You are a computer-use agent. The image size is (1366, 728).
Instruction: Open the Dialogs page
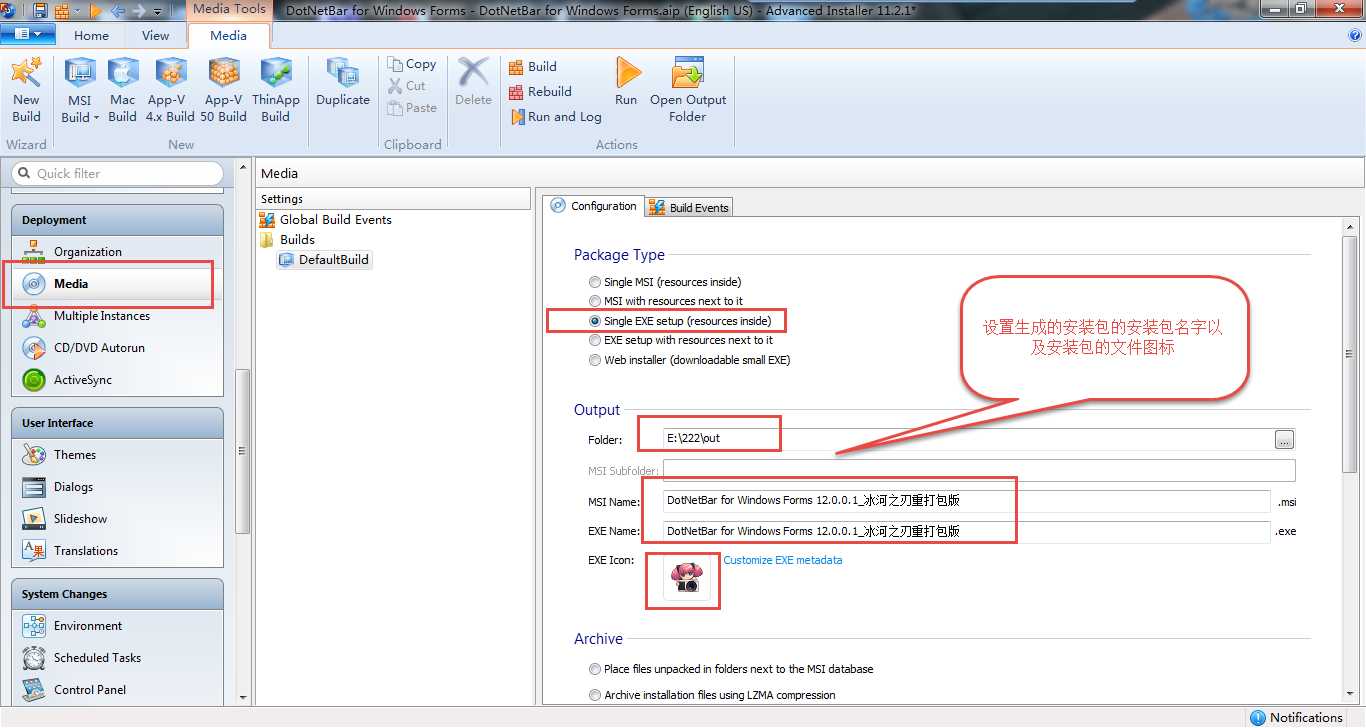point(117,487)
